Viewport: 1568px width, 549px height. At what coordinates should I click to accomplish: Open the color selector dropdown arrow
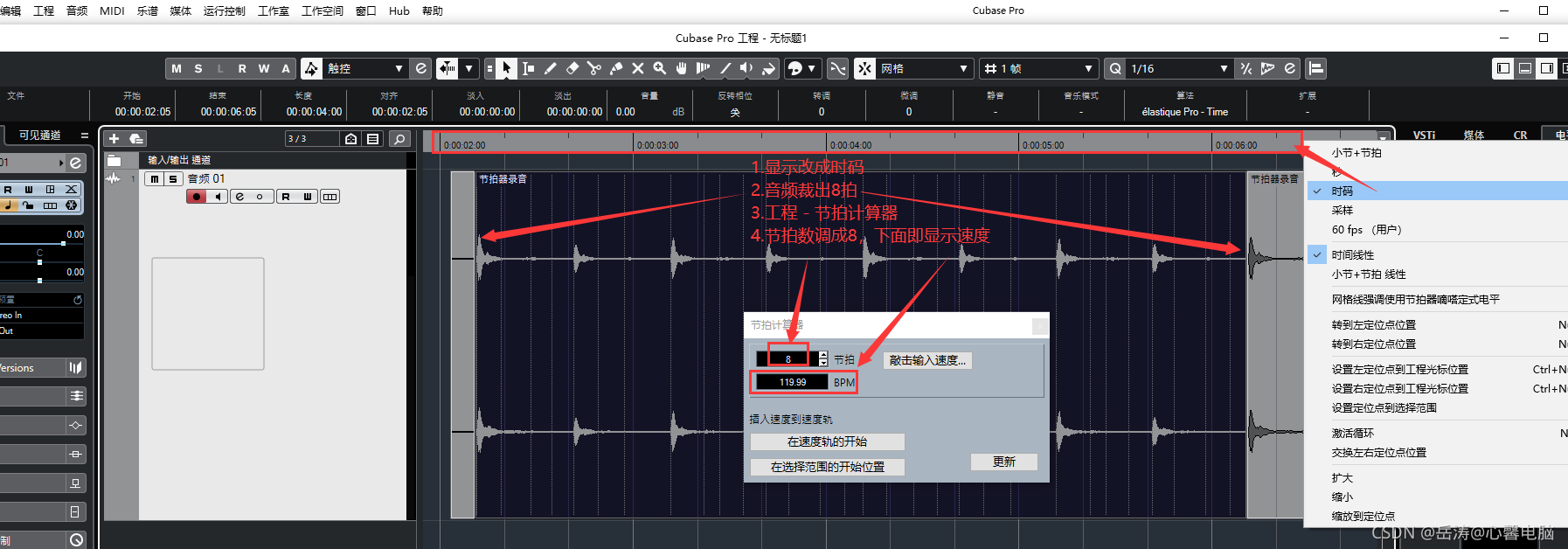tap(812, 68)
